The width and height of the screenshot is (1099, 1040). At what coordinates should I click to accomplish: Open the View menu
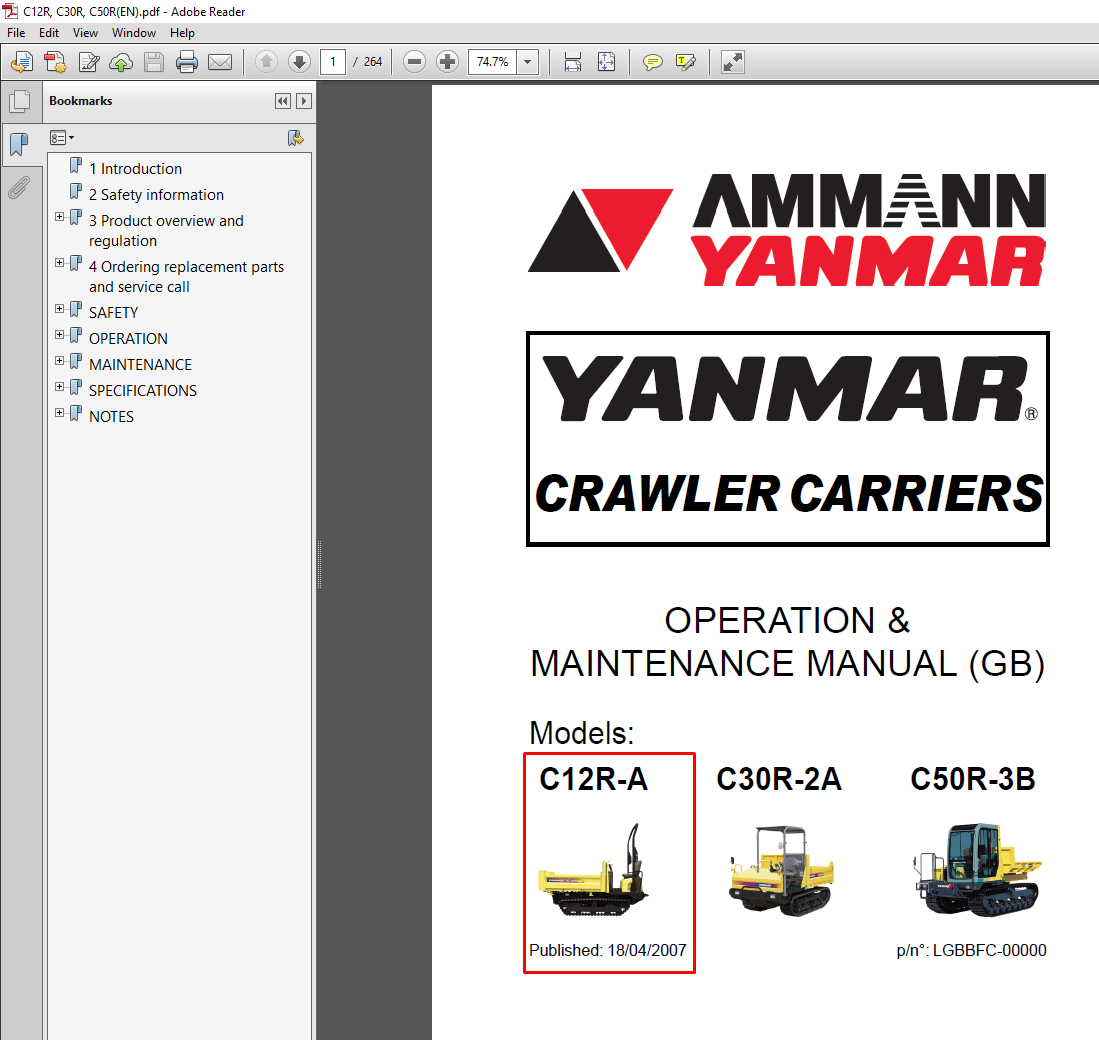click(86, 33)
